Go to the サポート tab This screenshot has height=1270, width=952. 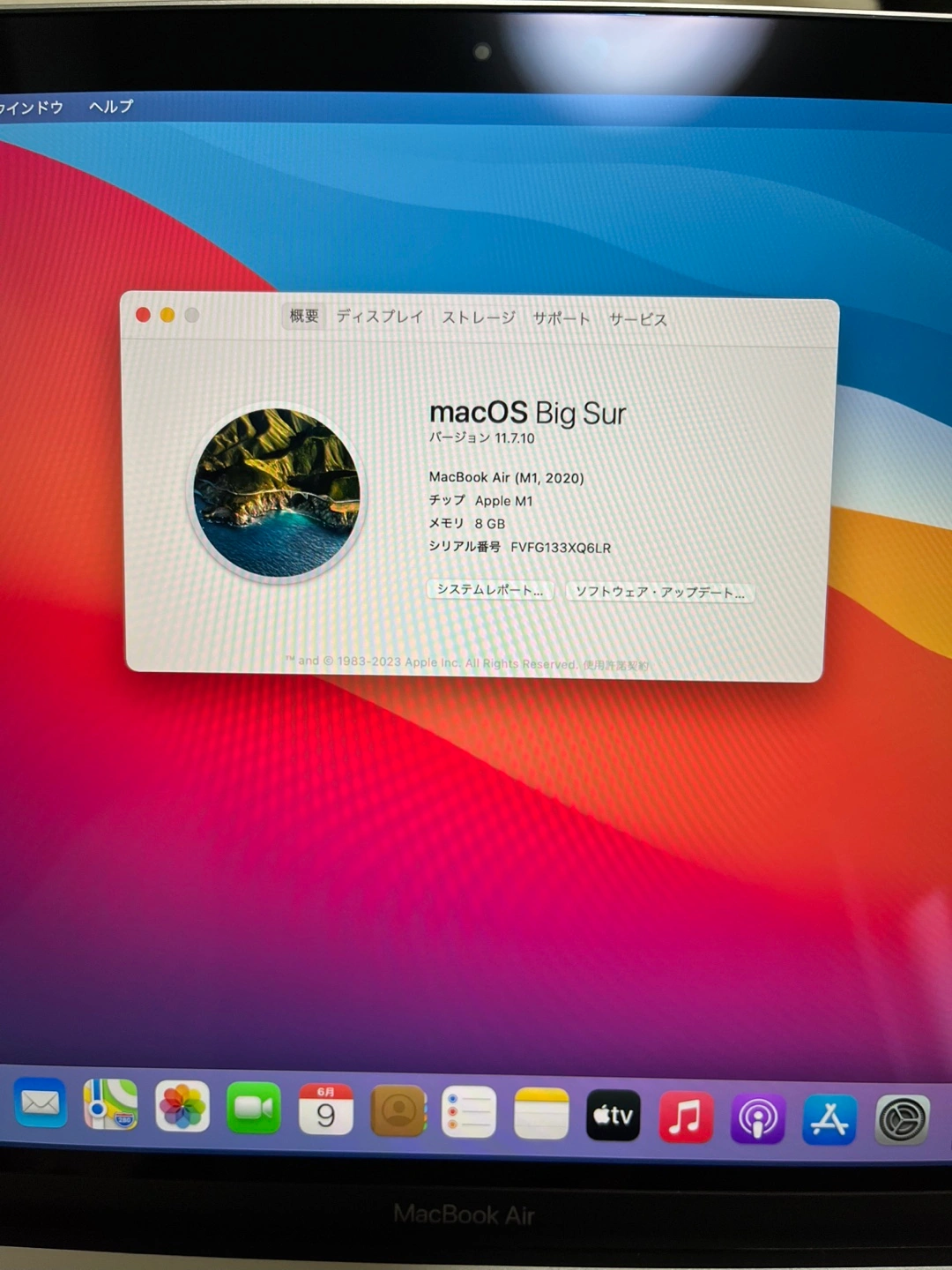(562, 318)
